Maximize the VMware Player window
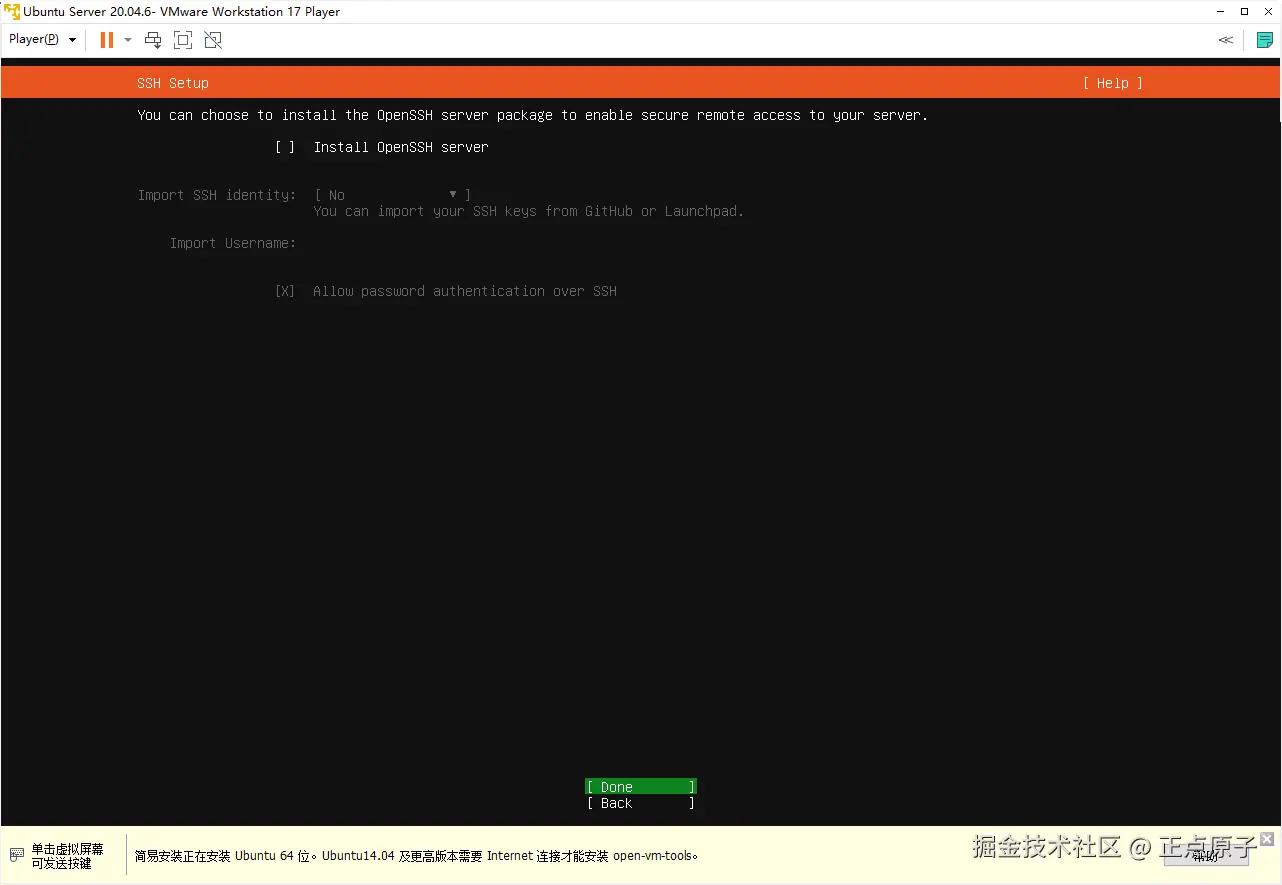 [1244, 12]
